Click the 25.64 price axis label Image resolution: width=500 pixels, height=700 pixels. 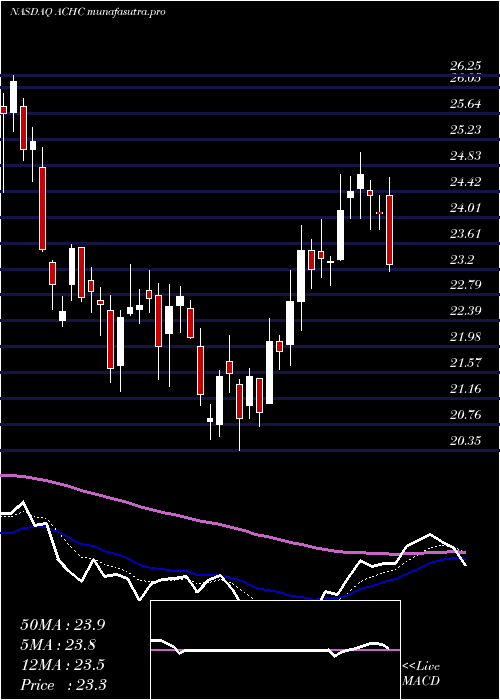(465, 104)
